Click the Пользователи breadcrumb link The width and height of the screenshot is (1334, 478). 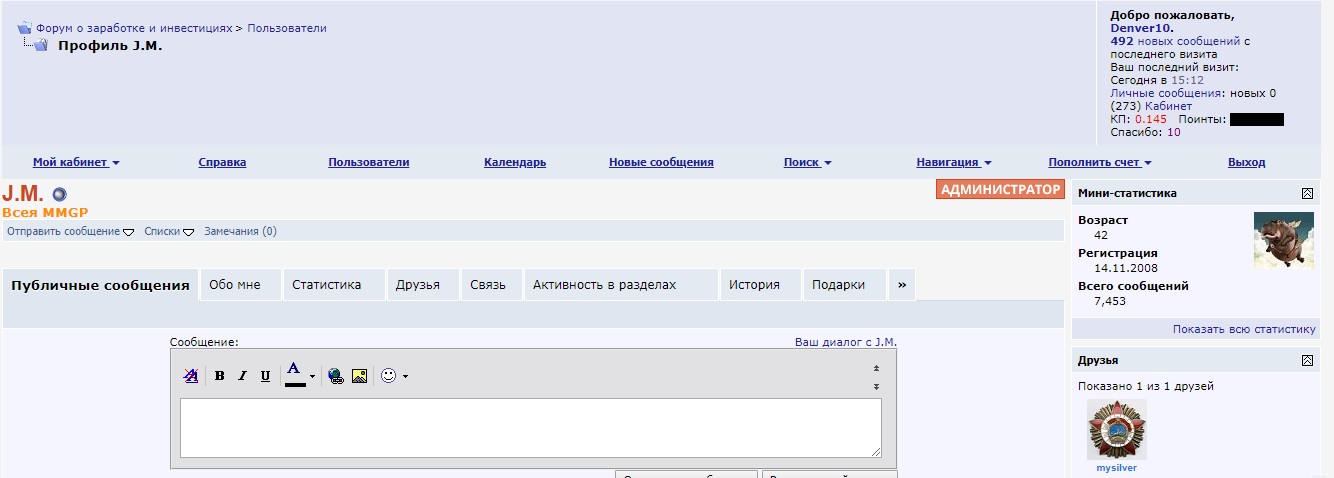(287, 28)
